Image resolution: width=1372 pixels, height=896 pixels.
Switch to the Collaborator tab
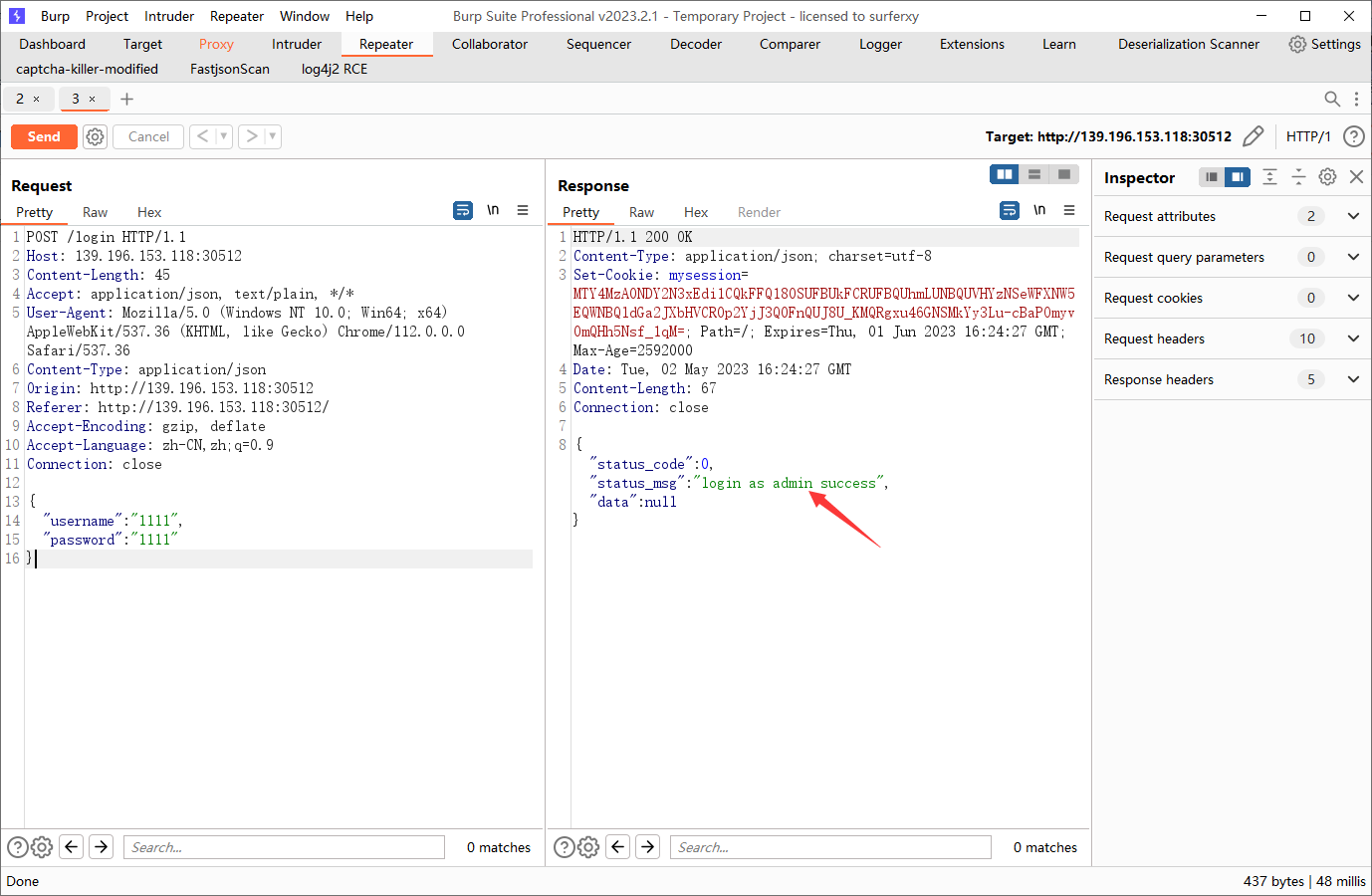[490, 44]
